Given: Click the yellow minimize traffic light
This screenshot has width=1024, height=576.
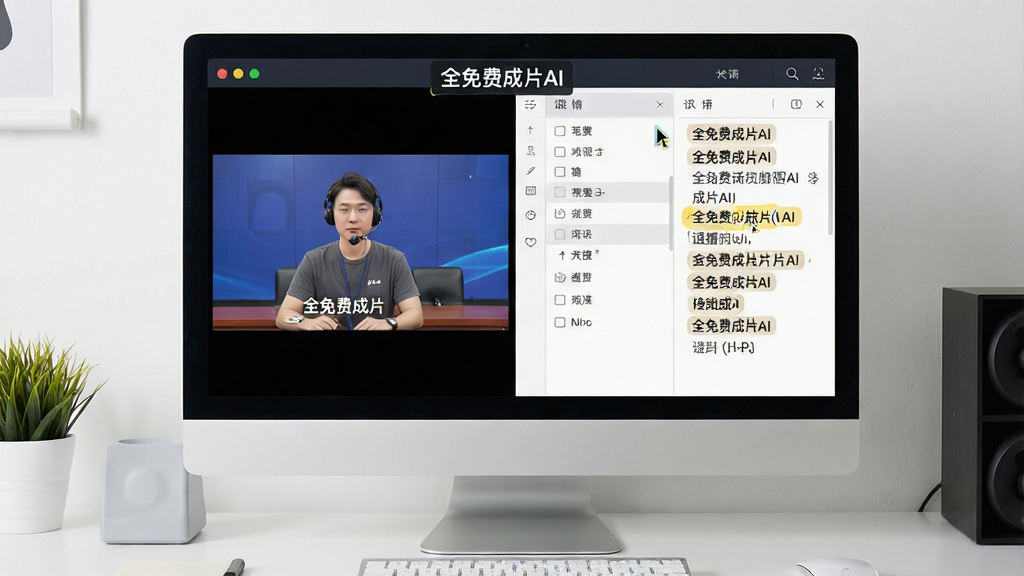Looking at the screenshot, I should click(x=238, y=74).
